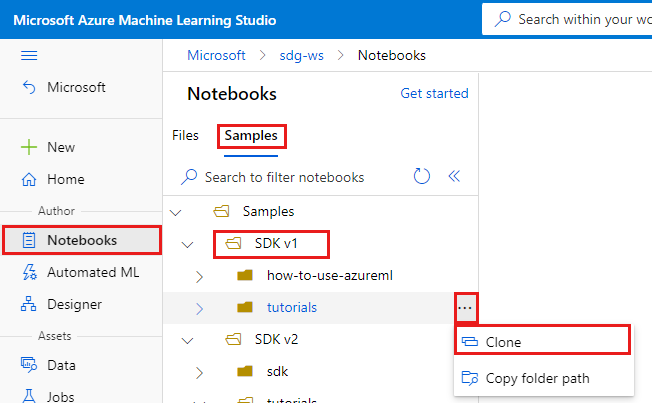Click the filter notebooks search field
Viewport: 652px width, 403px height.
coord(284,177)
